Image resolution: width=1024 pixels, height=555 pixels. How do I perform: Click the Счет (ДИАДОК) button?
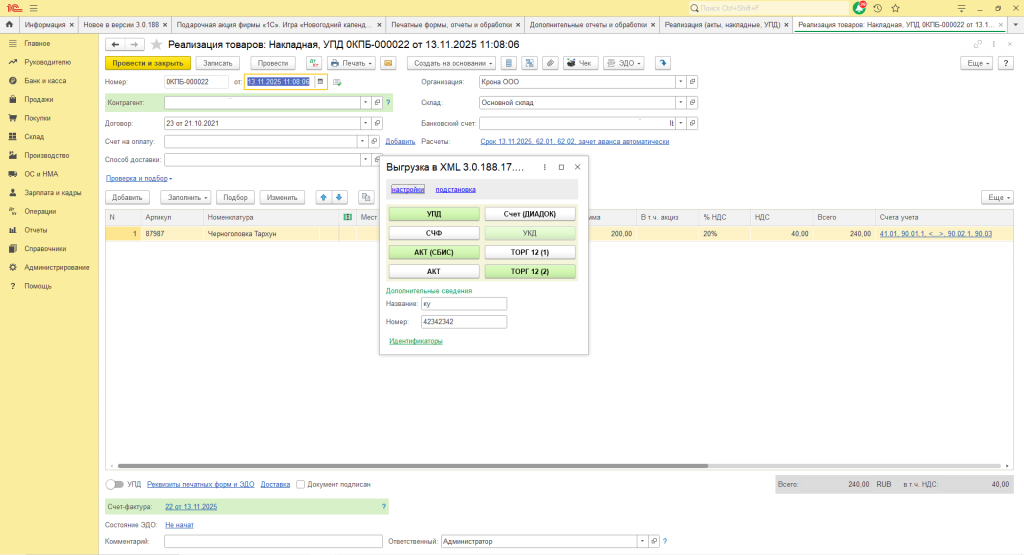[x=530, y=214]
